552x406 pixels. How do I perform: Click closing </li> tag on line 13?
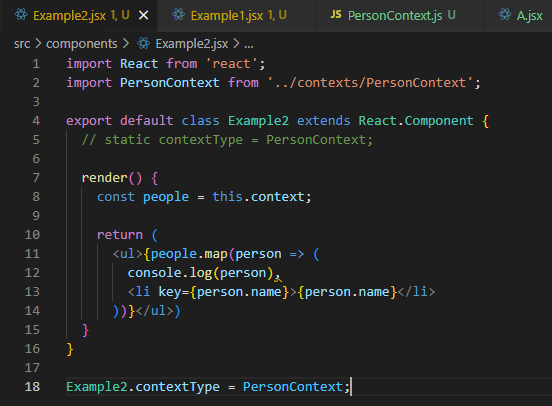click(416, 292)
